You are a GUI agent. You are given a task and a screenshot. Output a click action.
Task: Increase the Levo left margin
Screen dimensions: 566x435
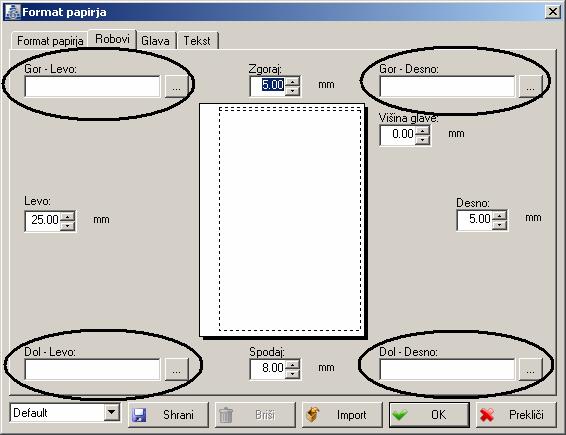[67, 217]
